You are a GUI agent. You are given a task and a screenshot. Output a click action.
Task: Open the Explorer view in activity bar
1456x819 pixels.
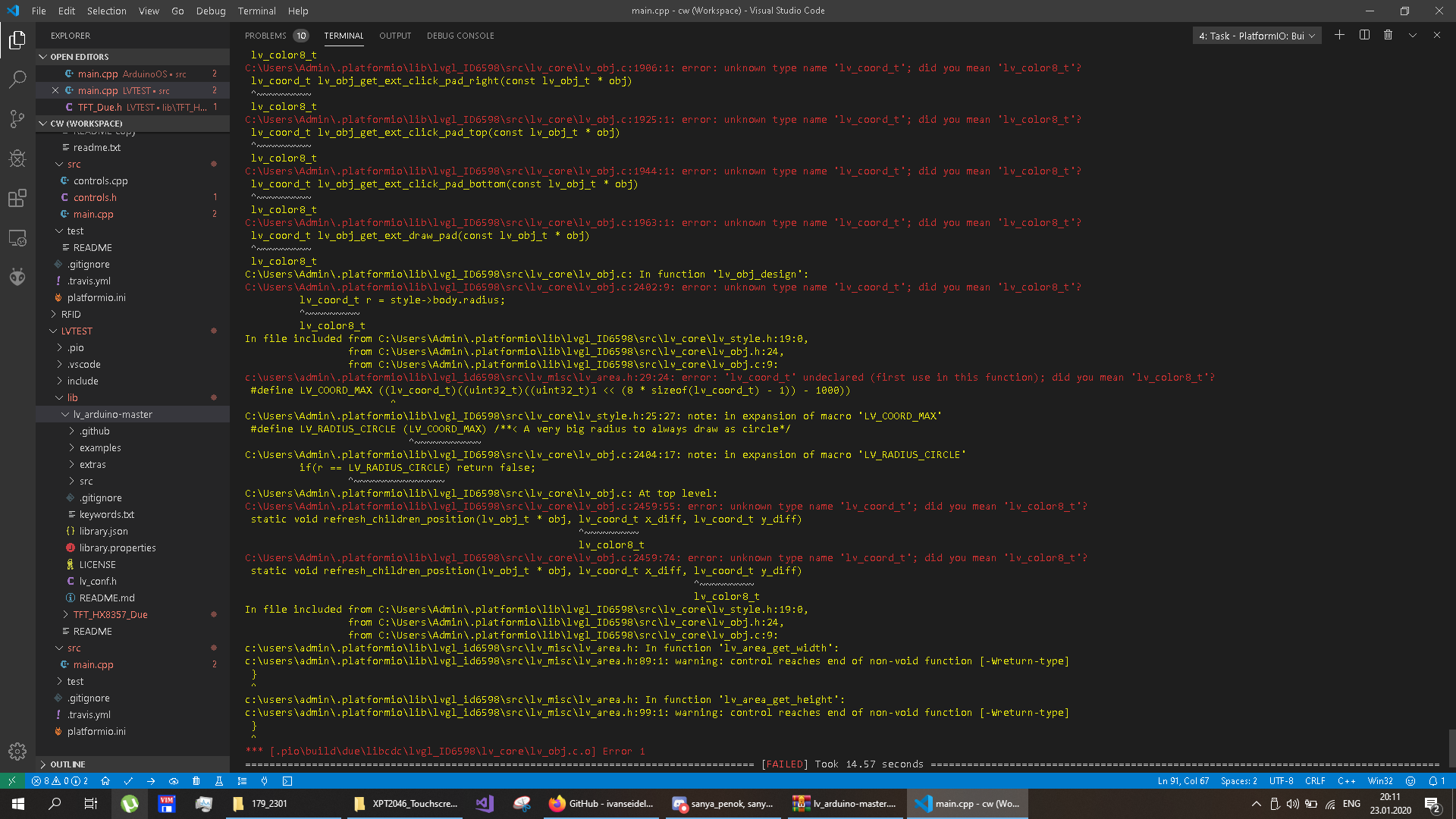(x=17, y=39)
